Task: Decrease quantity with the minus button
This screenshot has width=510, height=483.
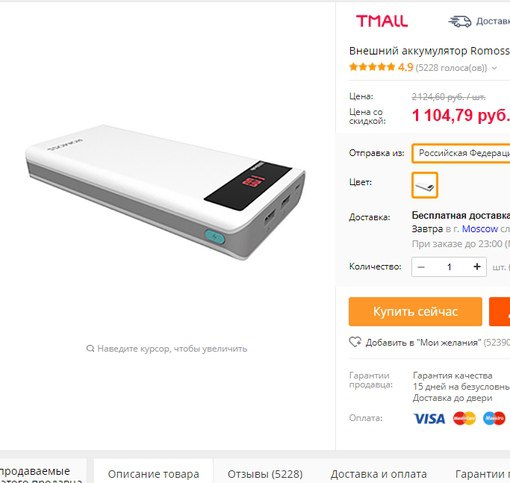Action: click(421, 267)
